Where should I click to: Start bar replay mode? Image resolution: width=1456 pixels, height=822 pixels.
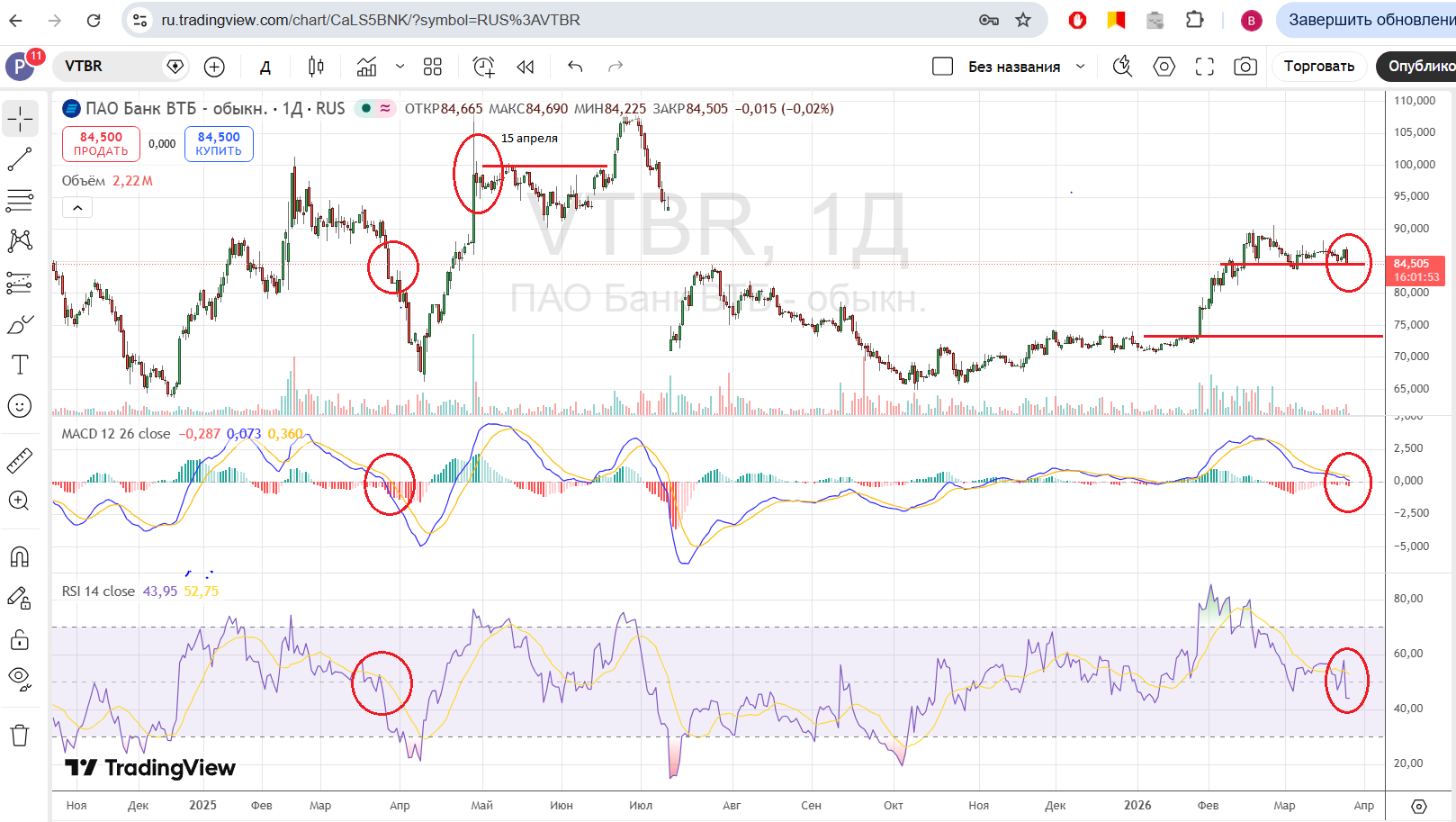coord(526,67)
